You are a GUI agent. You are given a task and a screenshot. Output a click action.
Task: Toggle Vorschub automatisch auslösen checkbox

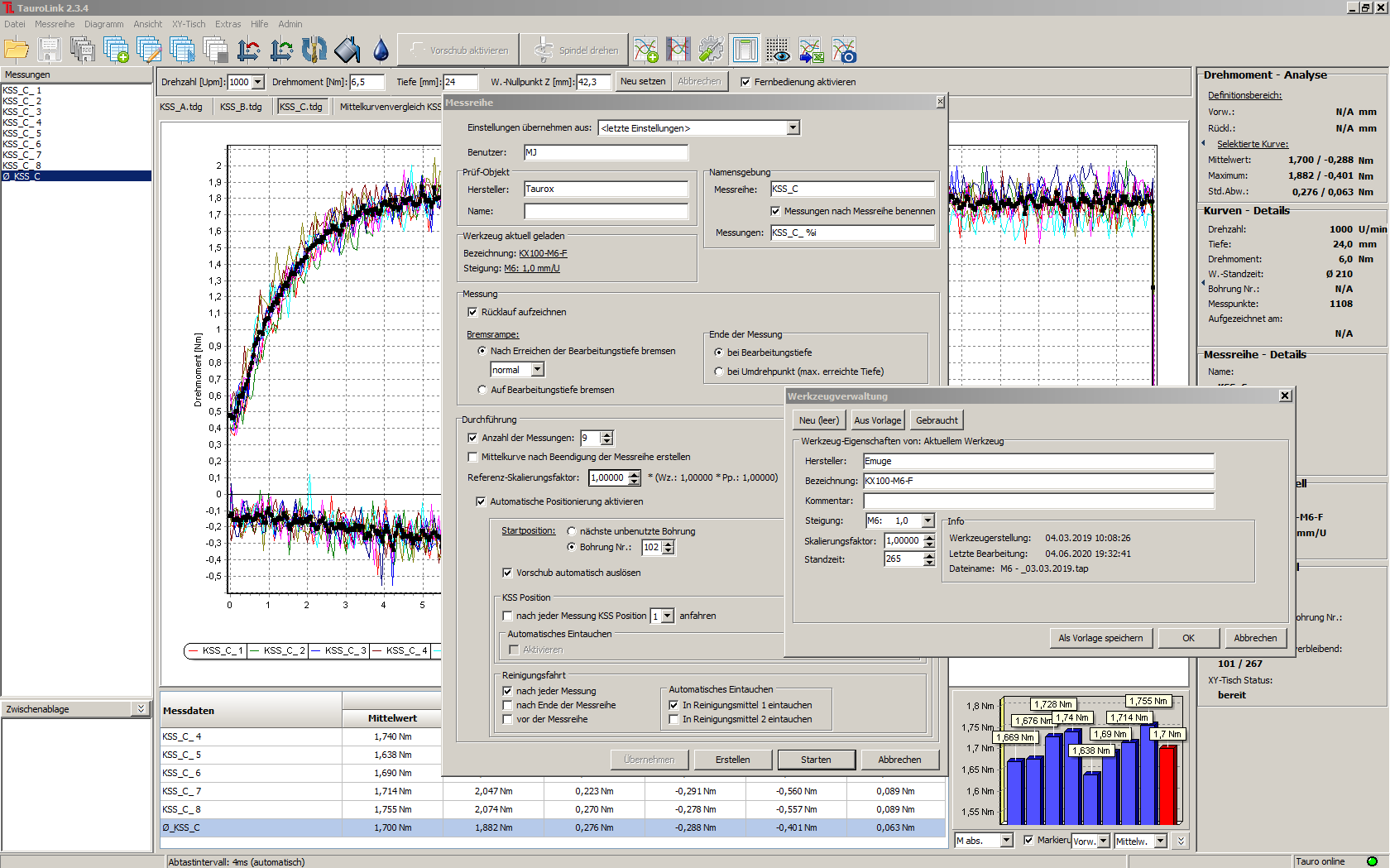point(507,573)
